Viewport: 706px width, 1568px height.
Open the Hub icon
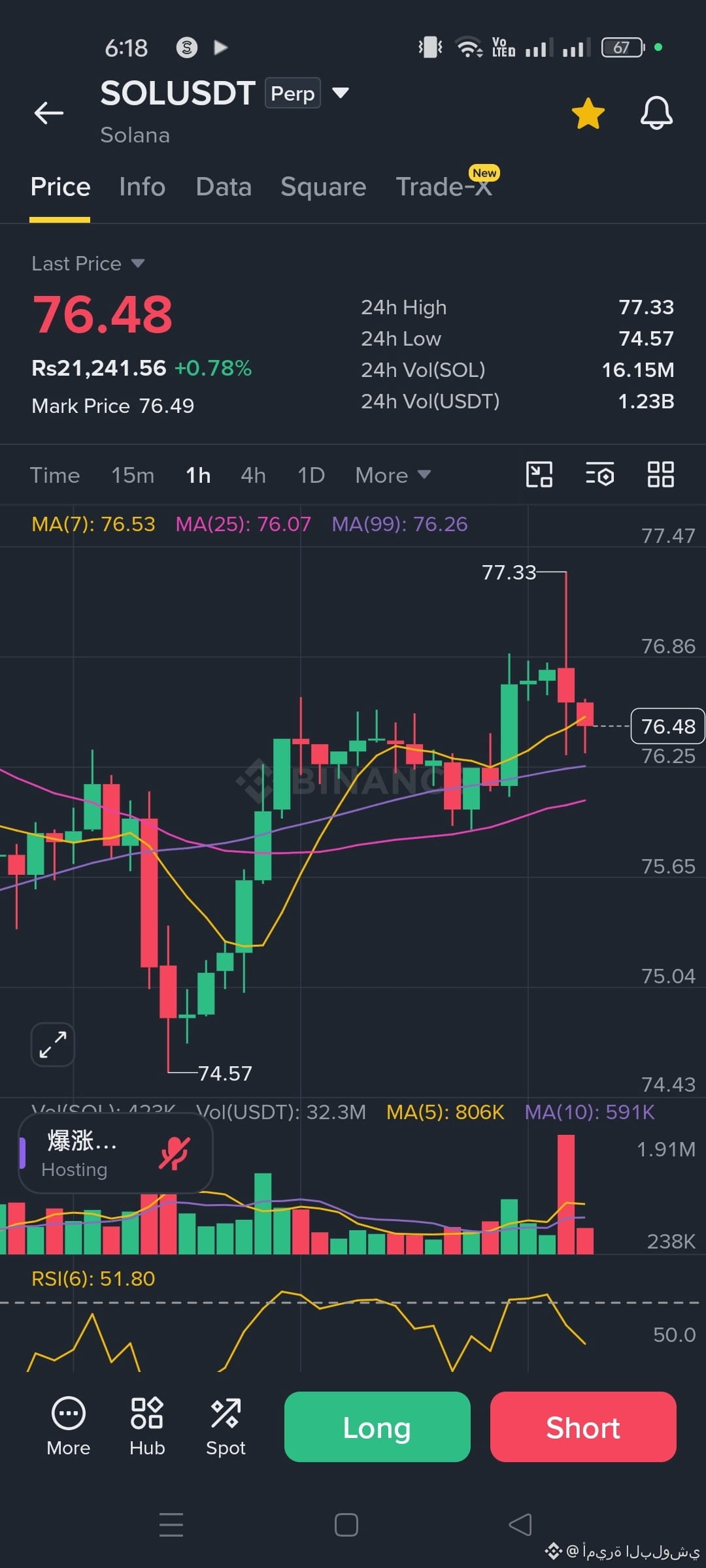point(147,1428)
